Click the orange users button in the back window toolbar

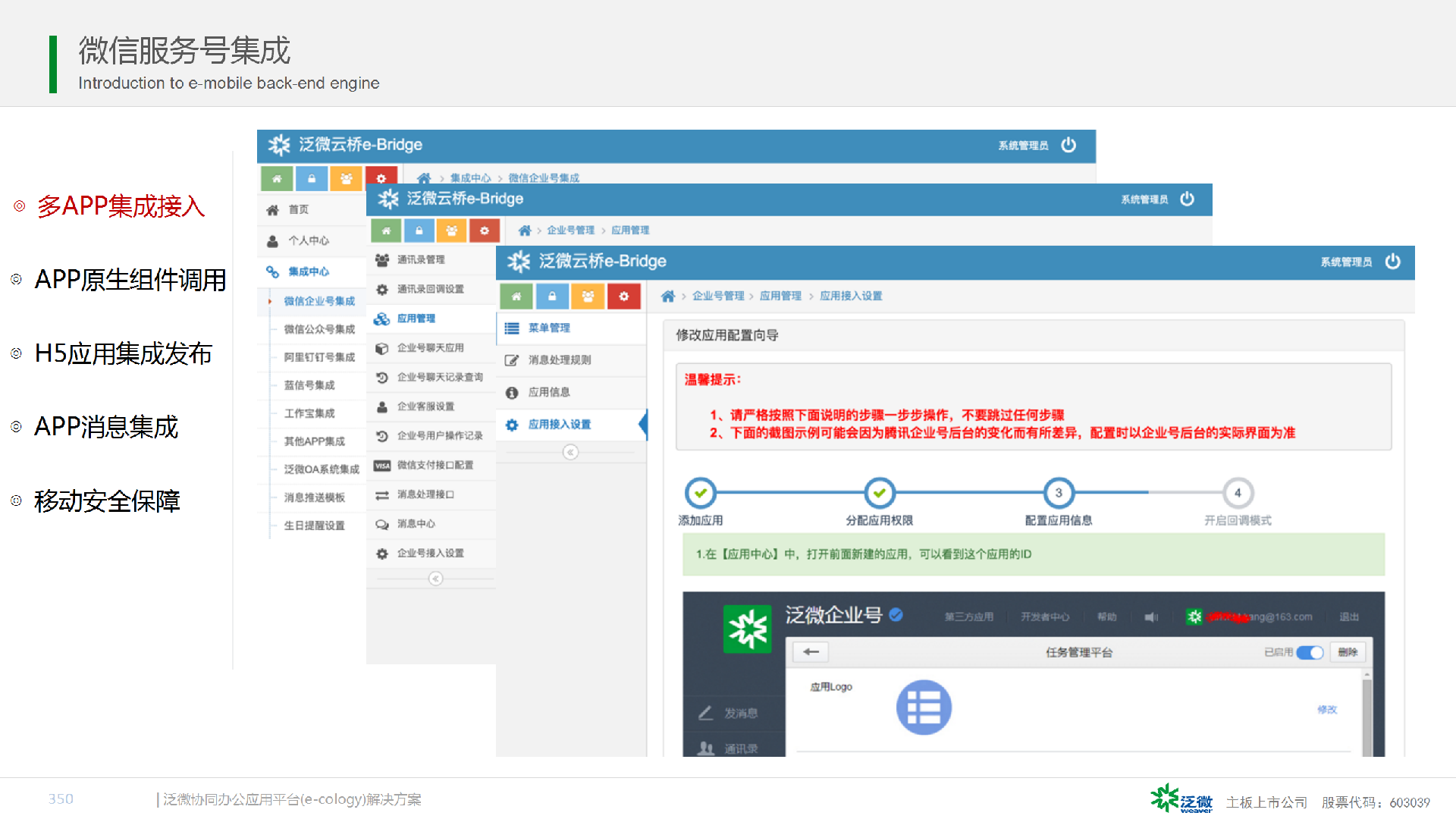point(347,179)
